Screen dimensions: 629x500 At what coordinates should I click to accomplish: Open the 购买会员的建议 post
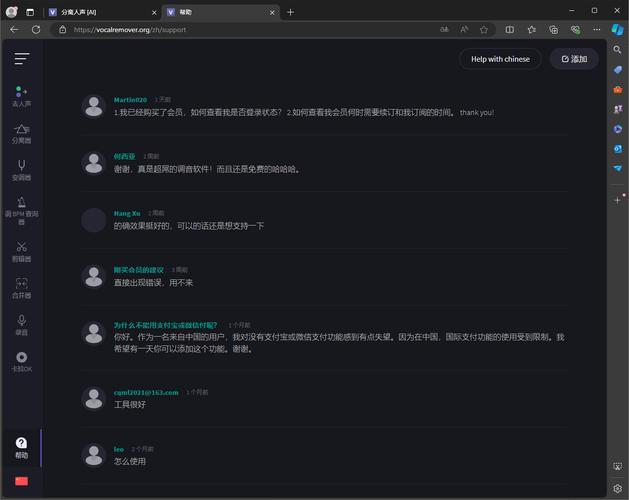(x=138, y=270)
